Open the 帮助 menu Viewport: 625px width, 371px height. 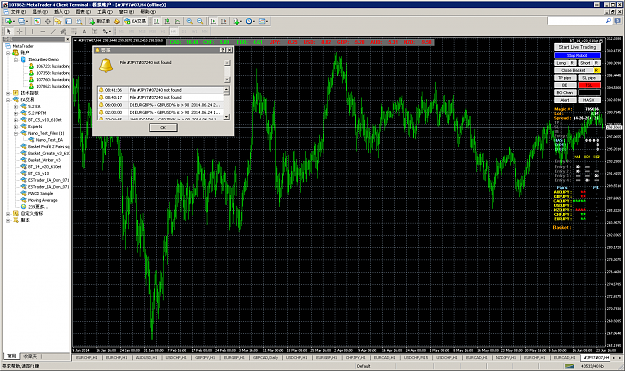(148, 12)
